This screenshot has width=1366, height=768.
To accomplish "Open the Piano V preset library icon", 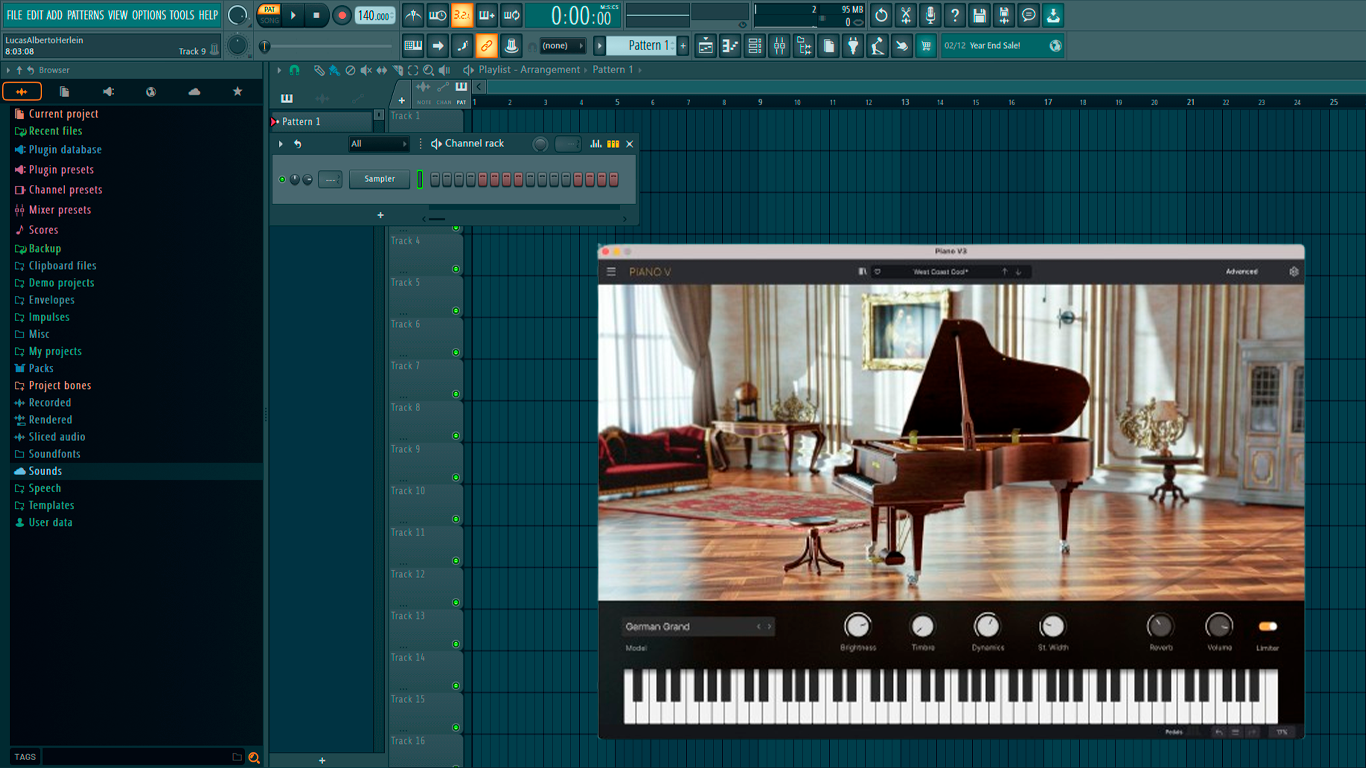I will [863, 272].
